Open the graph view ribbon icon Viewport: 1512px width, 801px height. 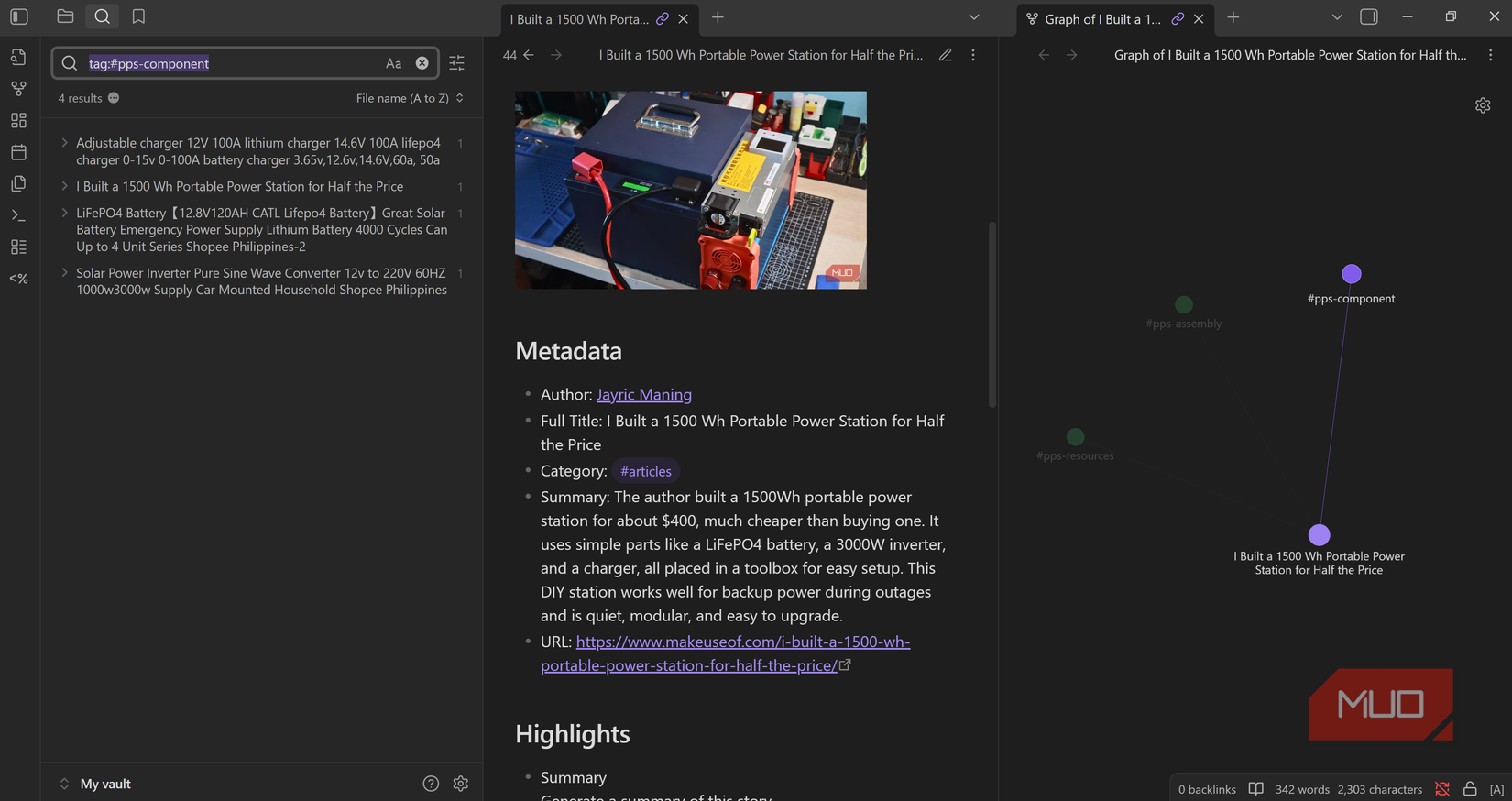18,89
